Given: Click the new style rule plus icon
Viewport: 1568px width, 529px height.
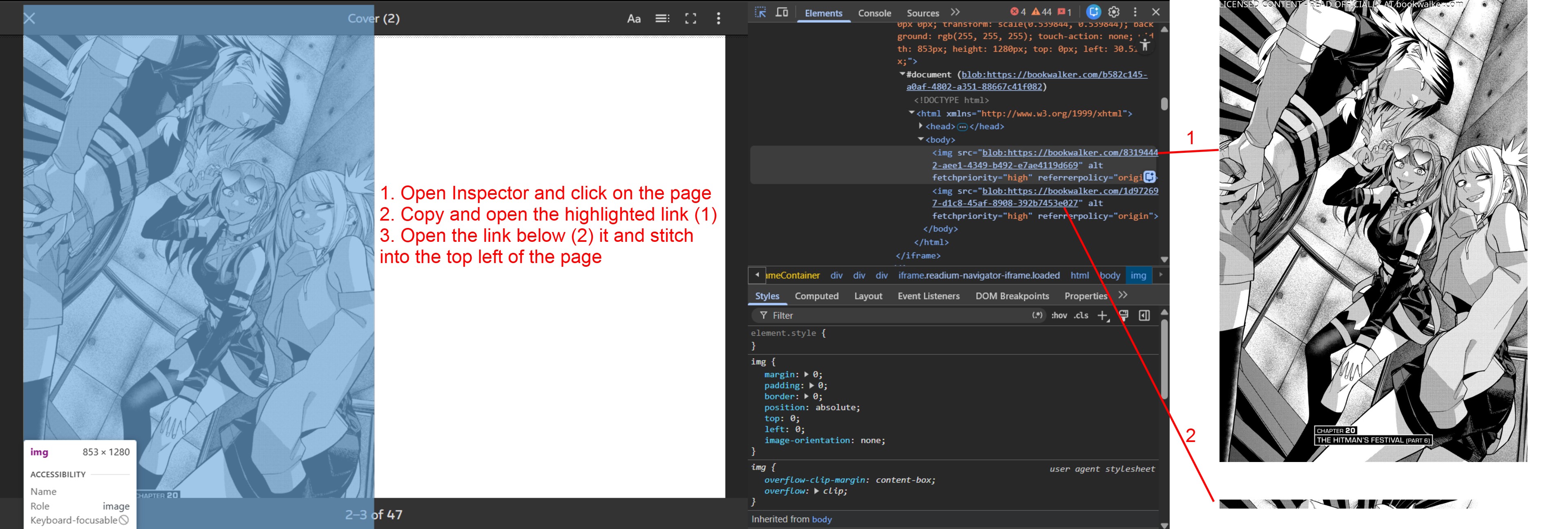Looking at the screenshot, I should point(1102,315).
